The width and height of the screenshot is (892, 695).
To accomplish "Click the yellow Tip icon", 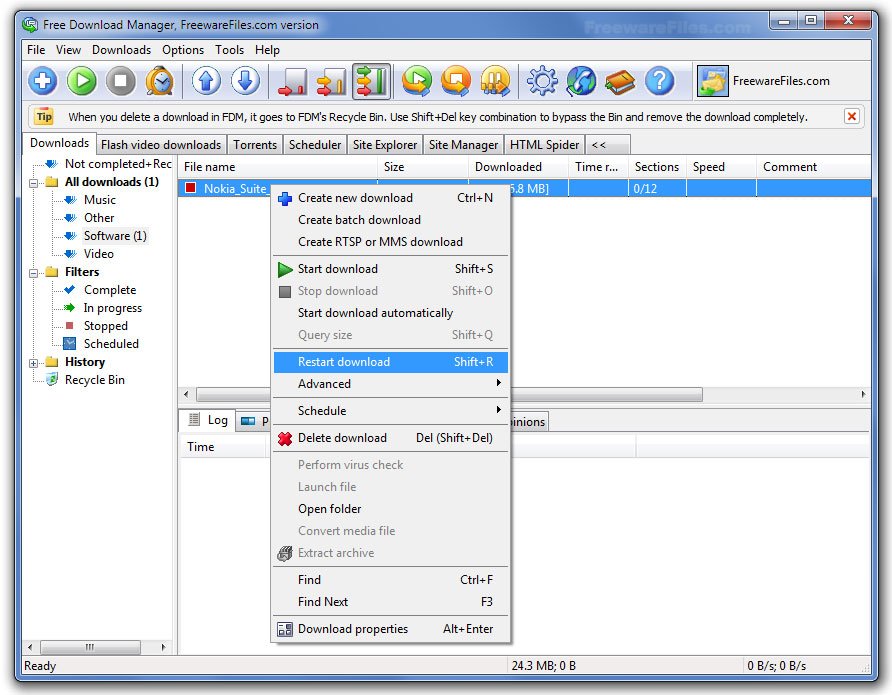I will (x=44, y=117).
